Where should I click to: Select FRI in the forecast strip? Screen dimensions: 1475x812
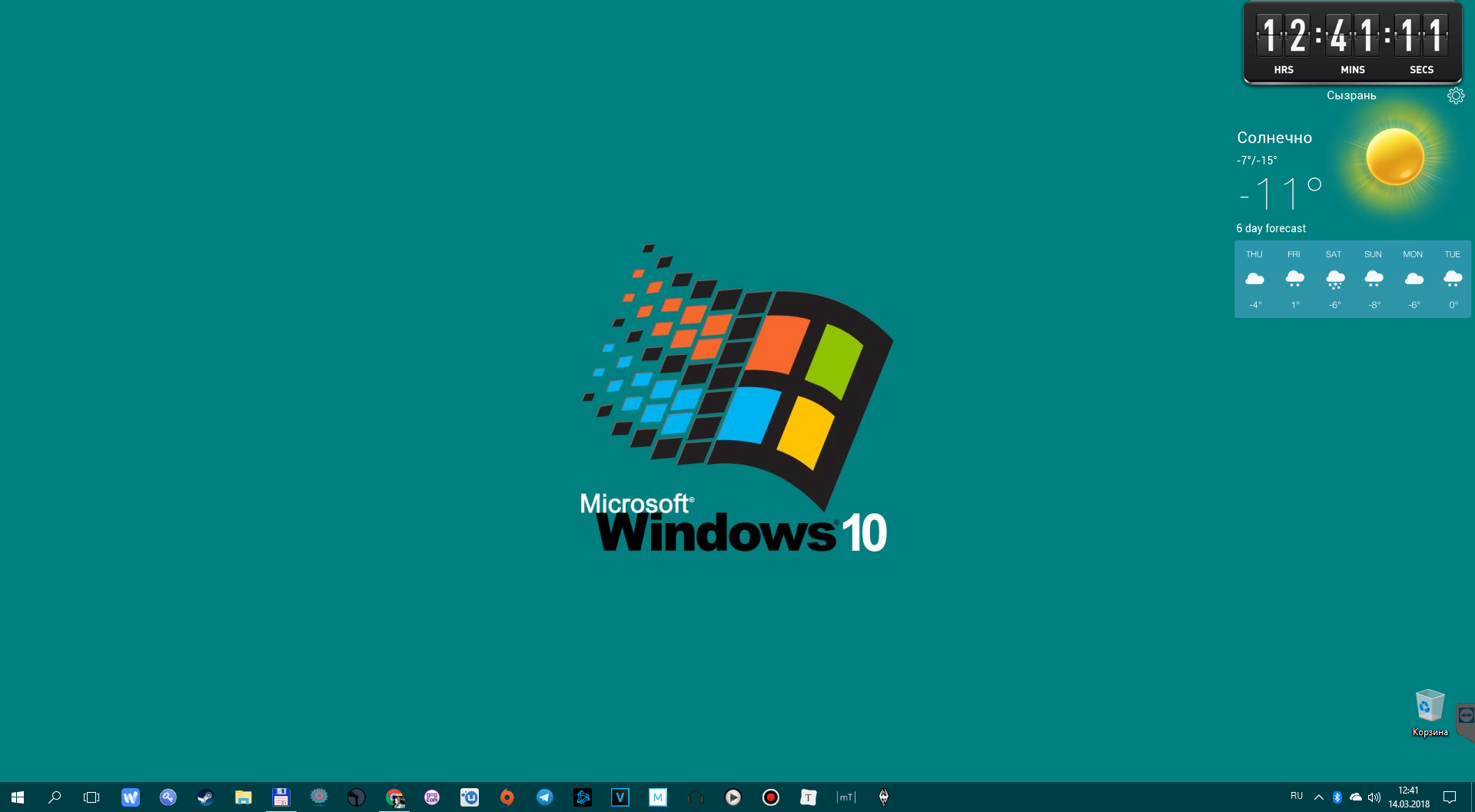coord(1294,279)
